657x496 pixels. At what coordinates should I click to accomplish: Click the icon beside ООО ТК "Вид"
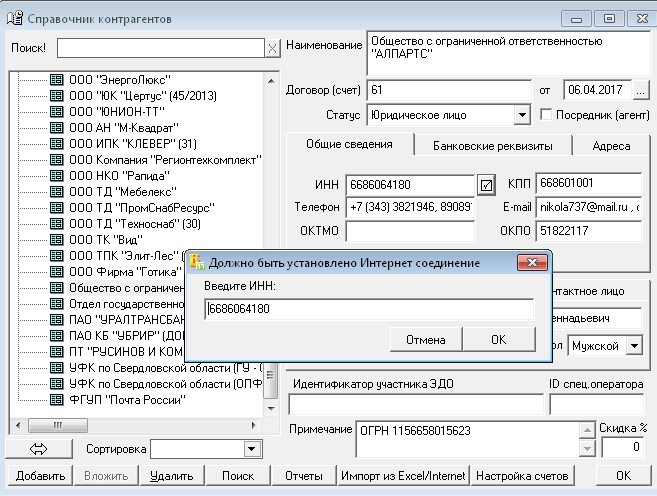pyautogui.click(x=56, y=239)
